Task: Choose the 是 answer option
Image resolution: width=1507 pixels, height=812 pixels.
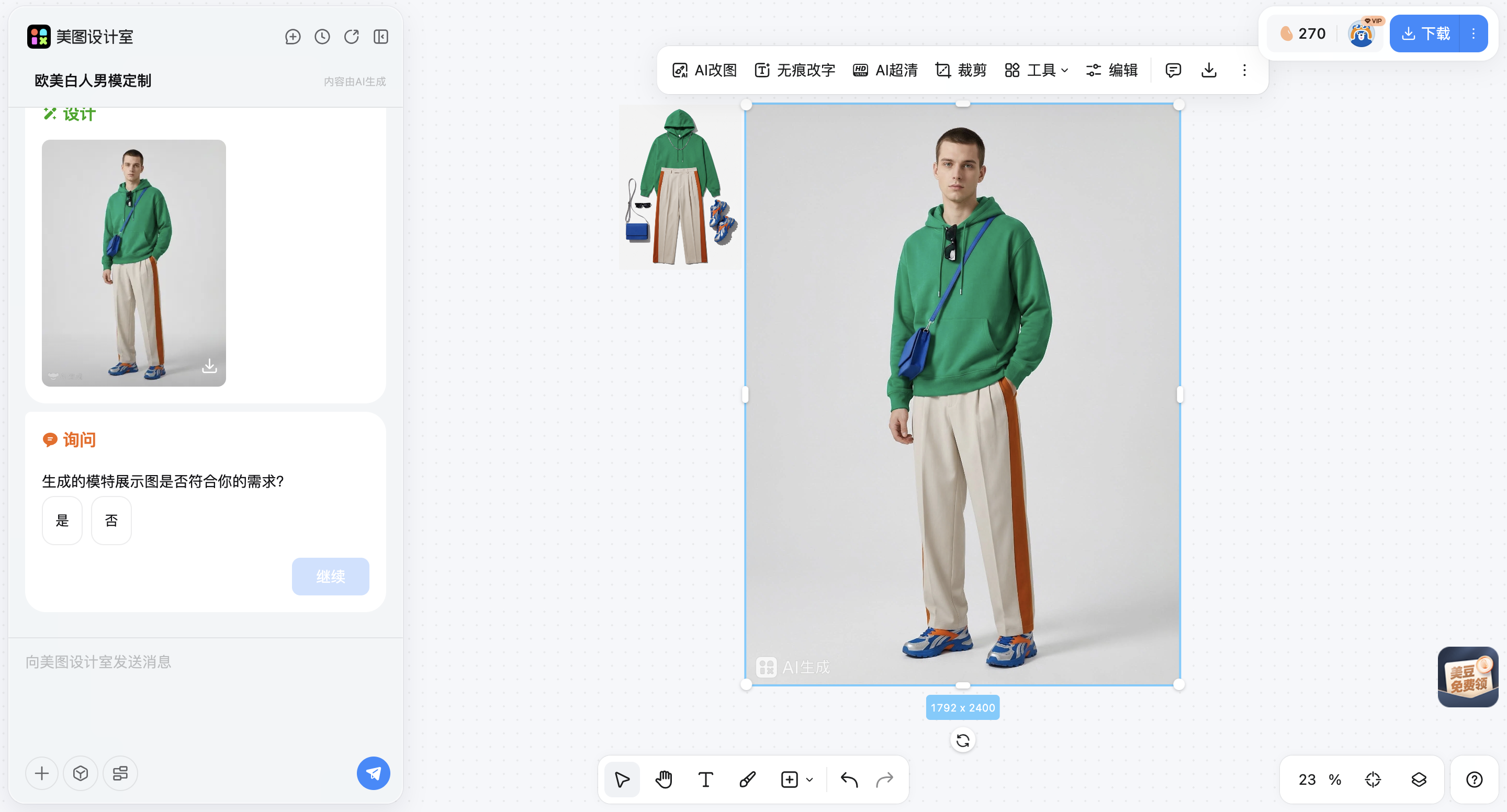Action: tap(62, 520)
